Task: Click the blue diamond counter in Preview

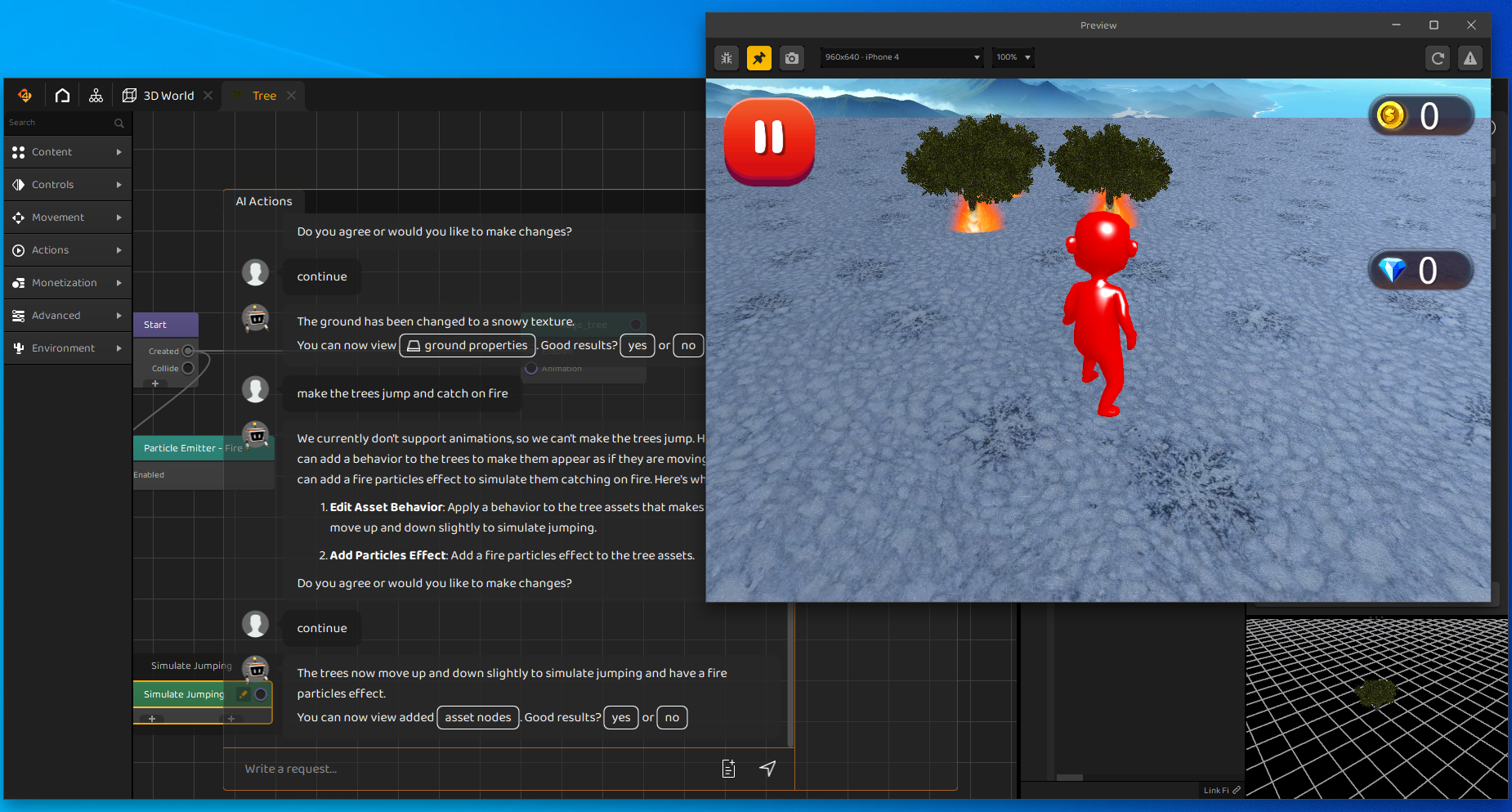Action: (1421, 270)
